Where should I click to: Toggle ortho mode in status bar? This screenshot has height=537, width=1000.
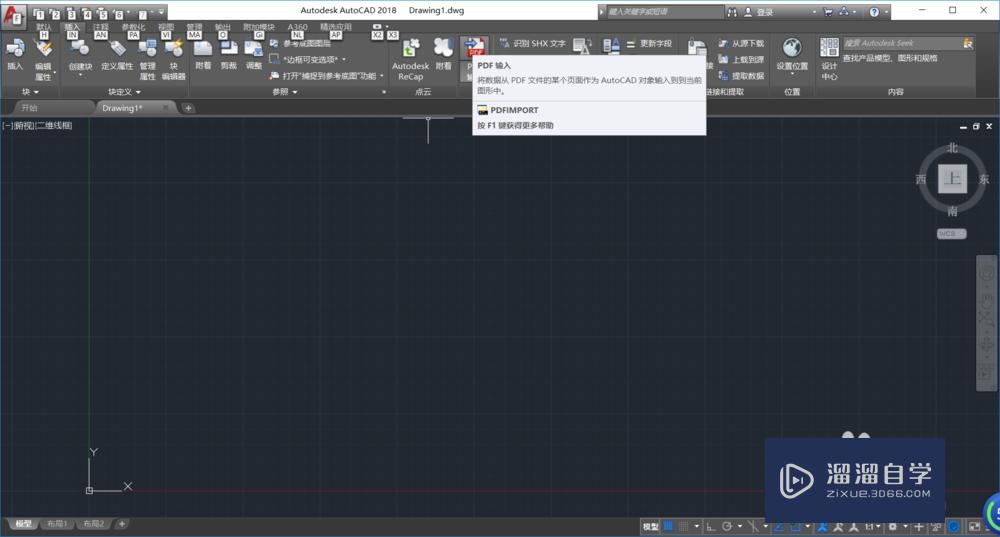(x=710, y=527)
